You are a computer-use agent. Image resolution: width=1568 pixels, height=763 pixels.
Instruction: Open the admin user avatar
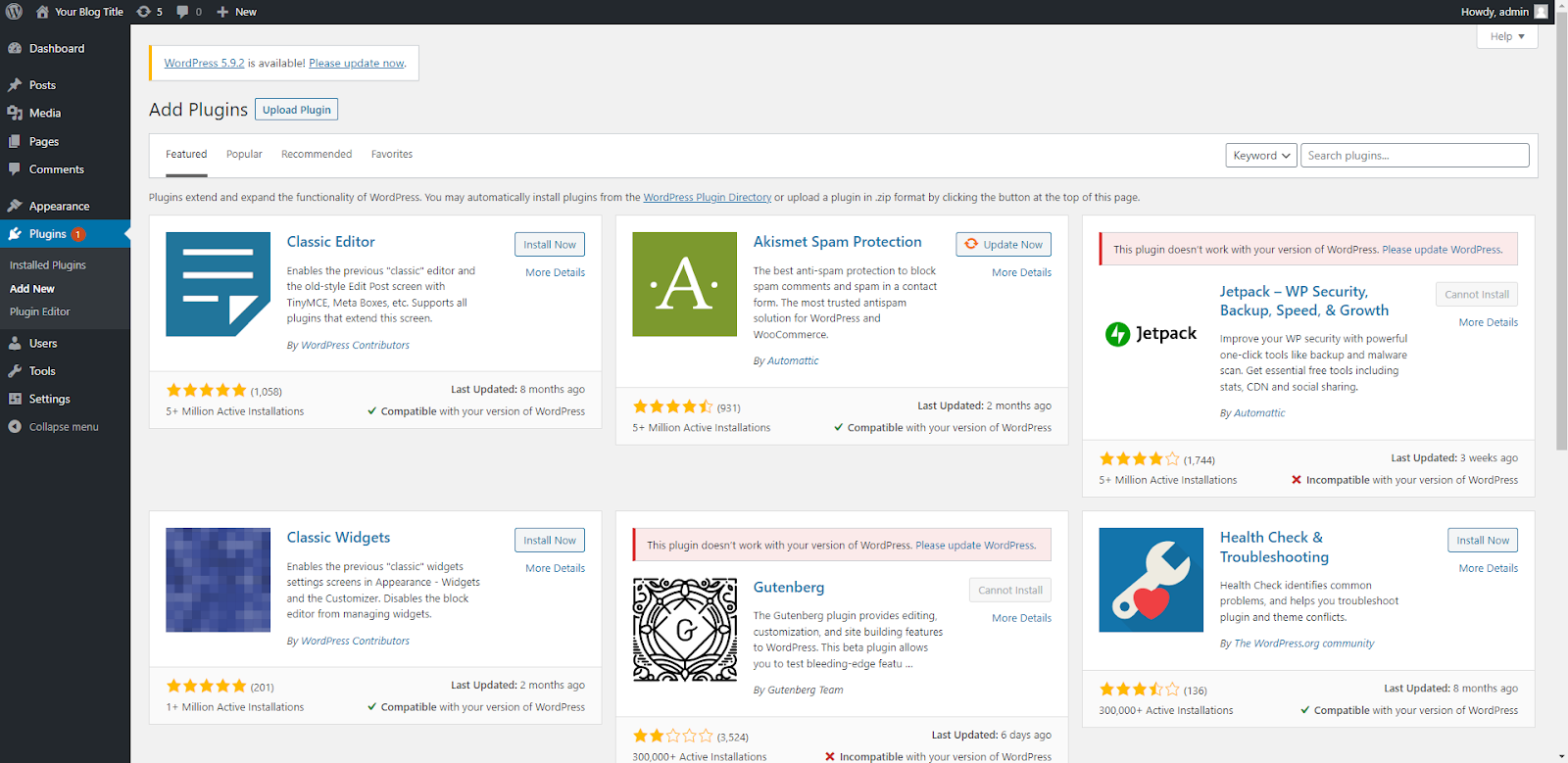1541,12
